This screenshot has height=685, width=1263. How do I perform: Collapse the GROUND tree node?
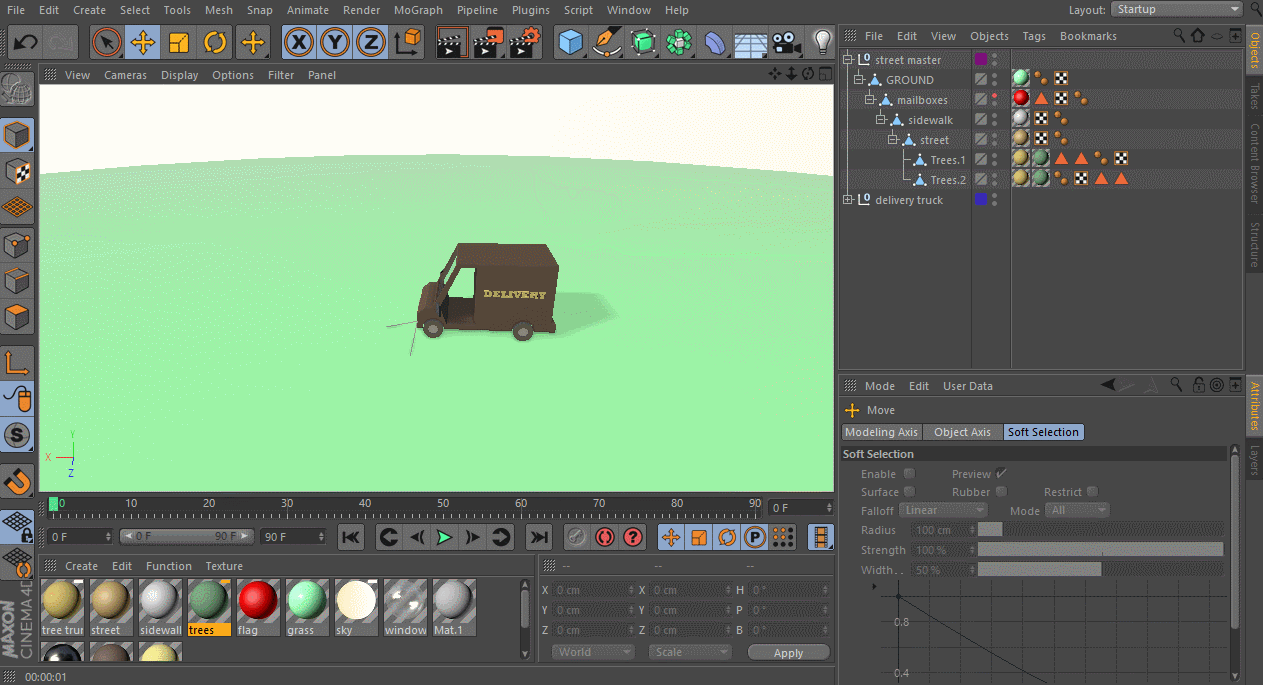pos(859,80)
